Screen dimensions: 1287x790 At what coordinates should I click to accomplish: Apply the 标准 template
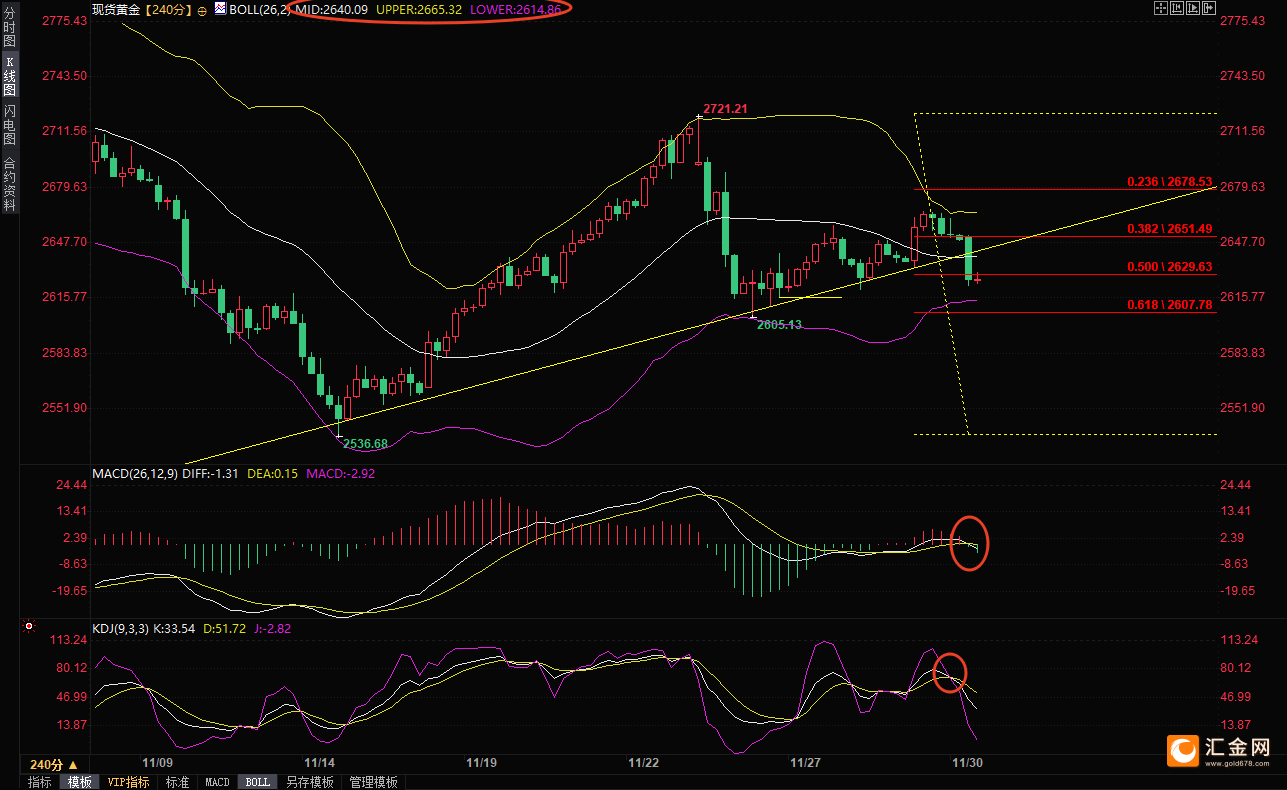point(177,782)
